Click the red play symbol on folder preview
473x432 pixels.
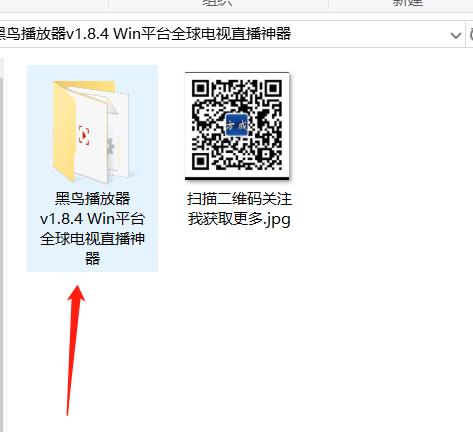pyautogui.click(x=84, y=135)
